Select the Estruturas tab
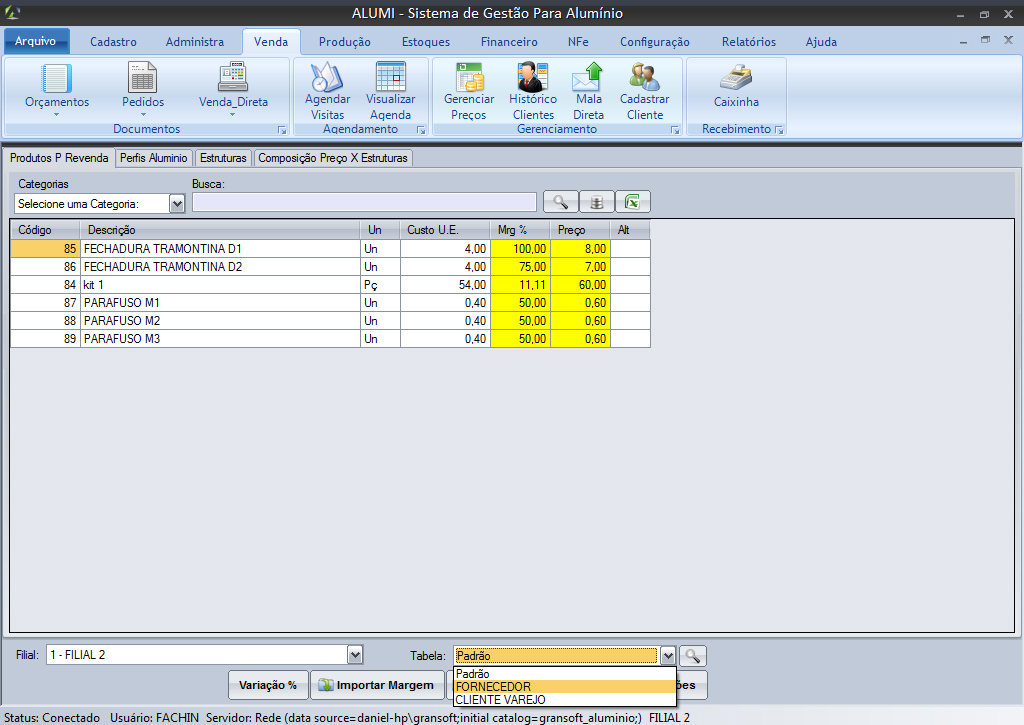The width and height of the screenshot is (1024, 725). pos(223,158)
